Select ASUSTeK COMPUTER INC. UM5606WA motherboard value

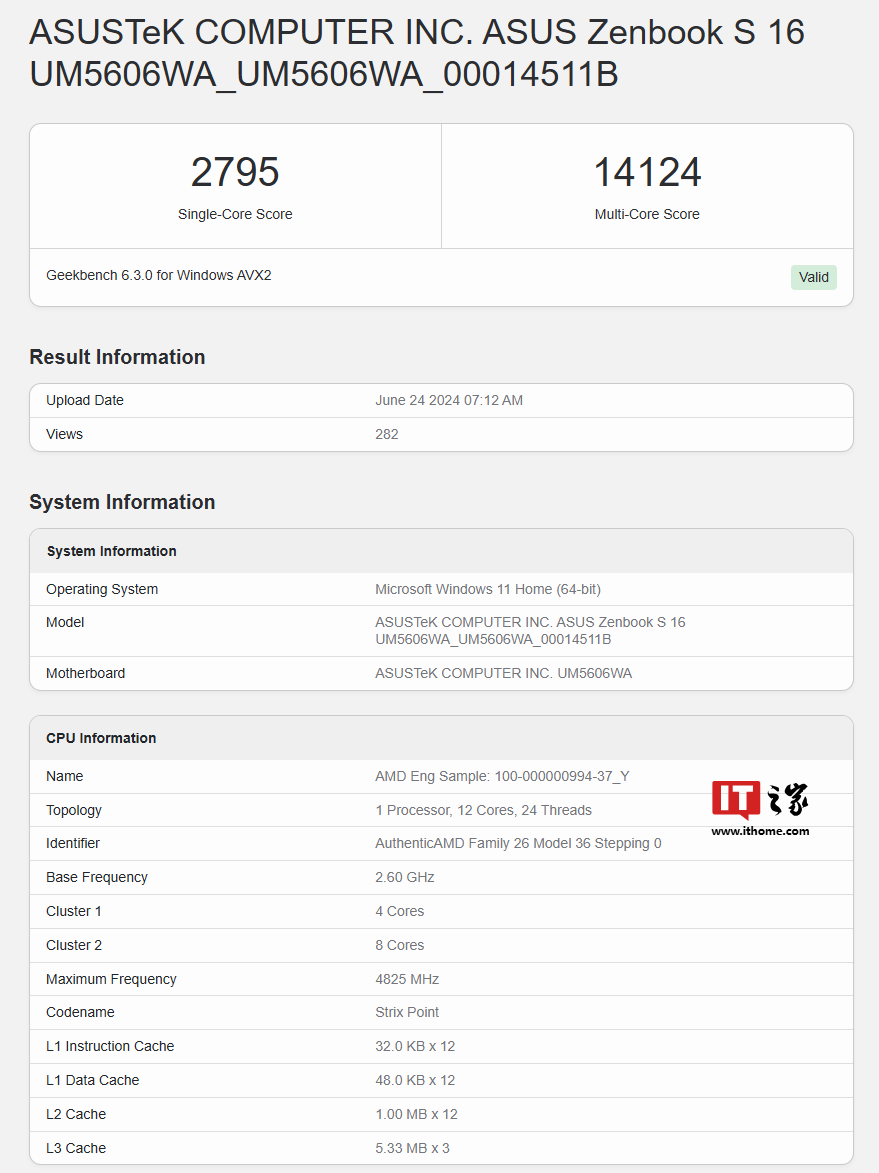[503, 673]
